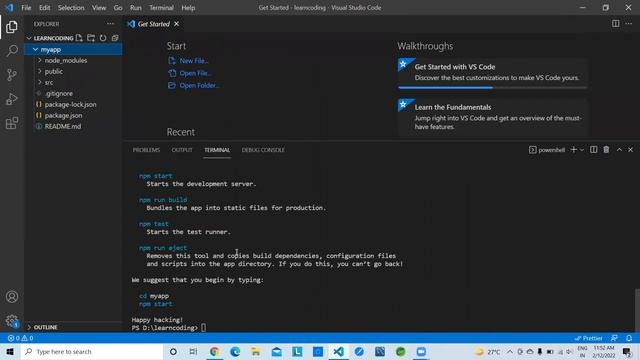Viewport: 640px width, 360px height.
Task: Open the Run menu
Action: pyautogui.click(x=136, y=8)
